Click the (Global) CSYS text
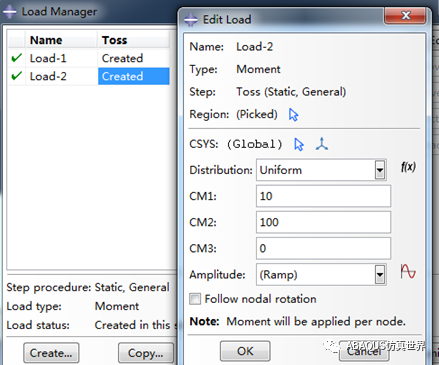 (254, 144)
